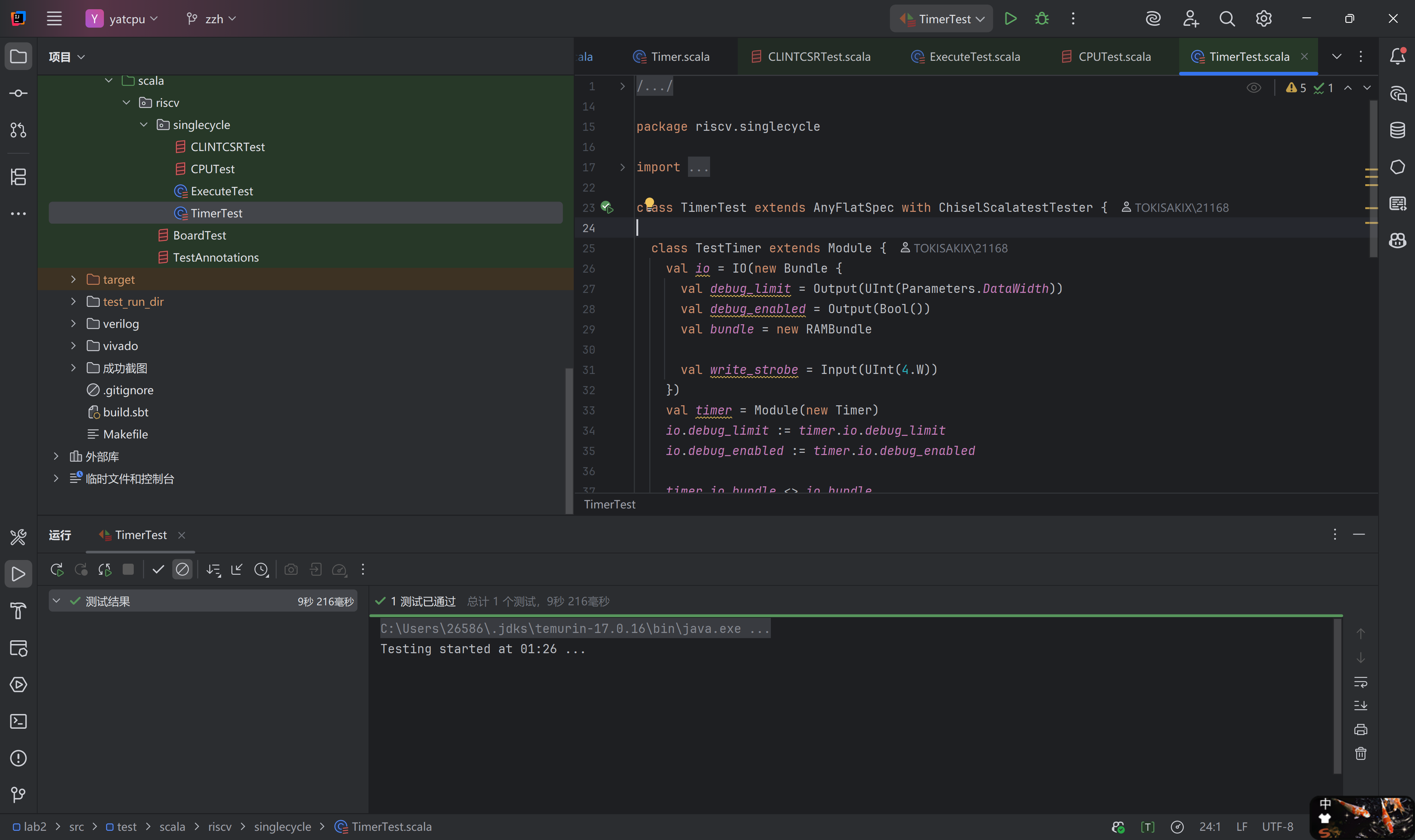Click the Debug bug icon
Screen dimensions: 1415x840
(1041, 19)
